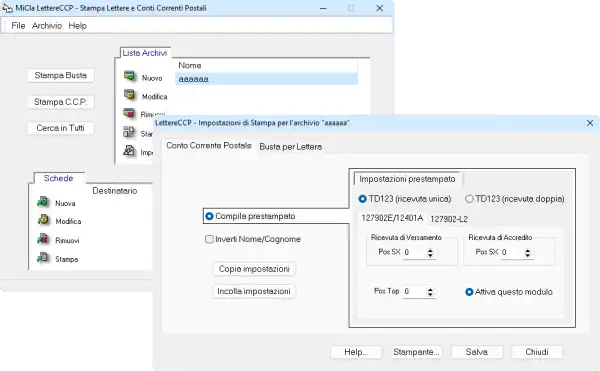
Task: Select the 'aaaaaa' archive row
Action: point(266,79)
